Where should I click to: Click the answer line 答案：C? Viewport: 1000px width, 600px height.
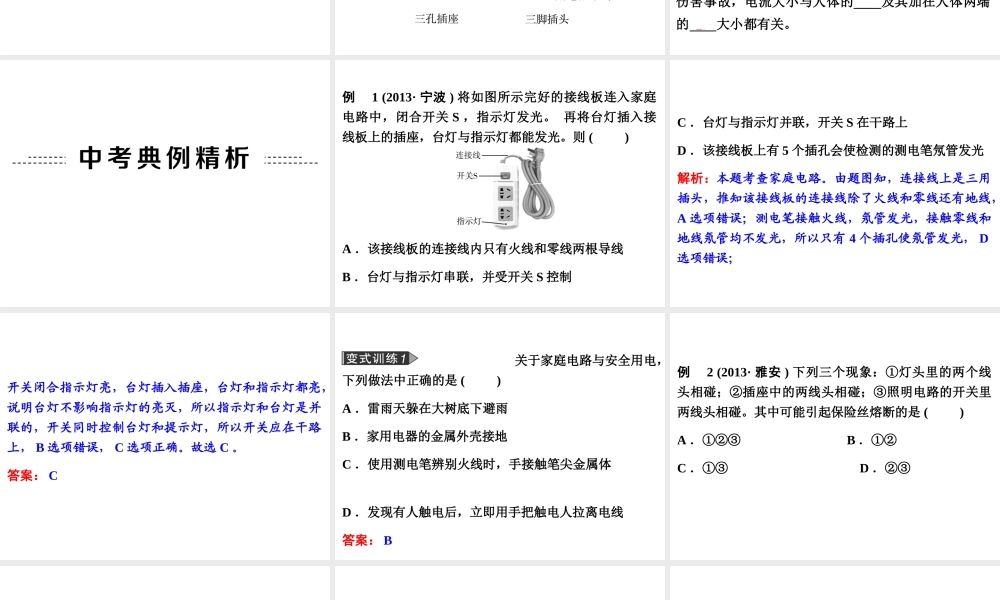click(33, 476)
